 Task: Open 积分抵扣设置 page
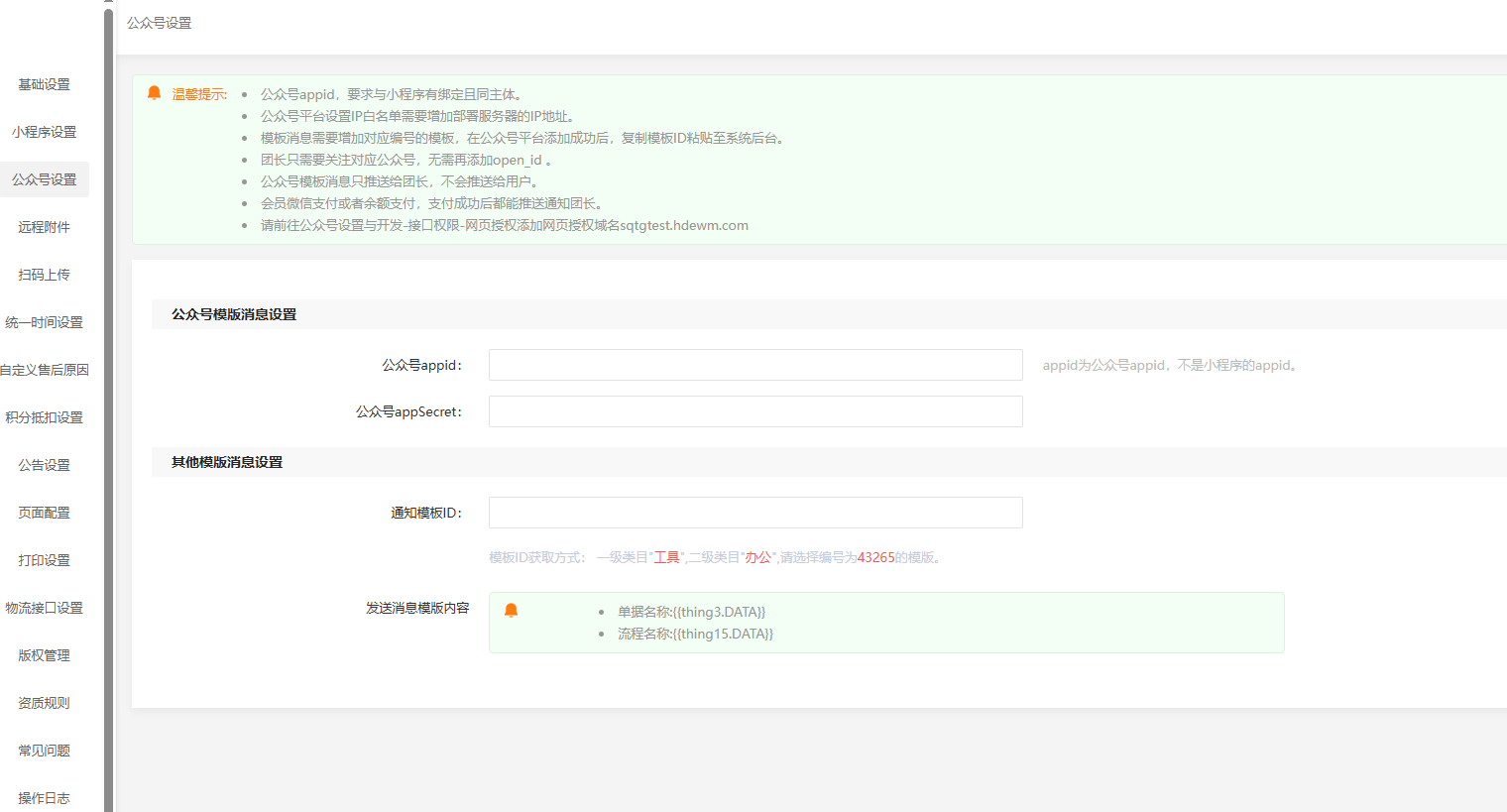(x=45, y=417)
